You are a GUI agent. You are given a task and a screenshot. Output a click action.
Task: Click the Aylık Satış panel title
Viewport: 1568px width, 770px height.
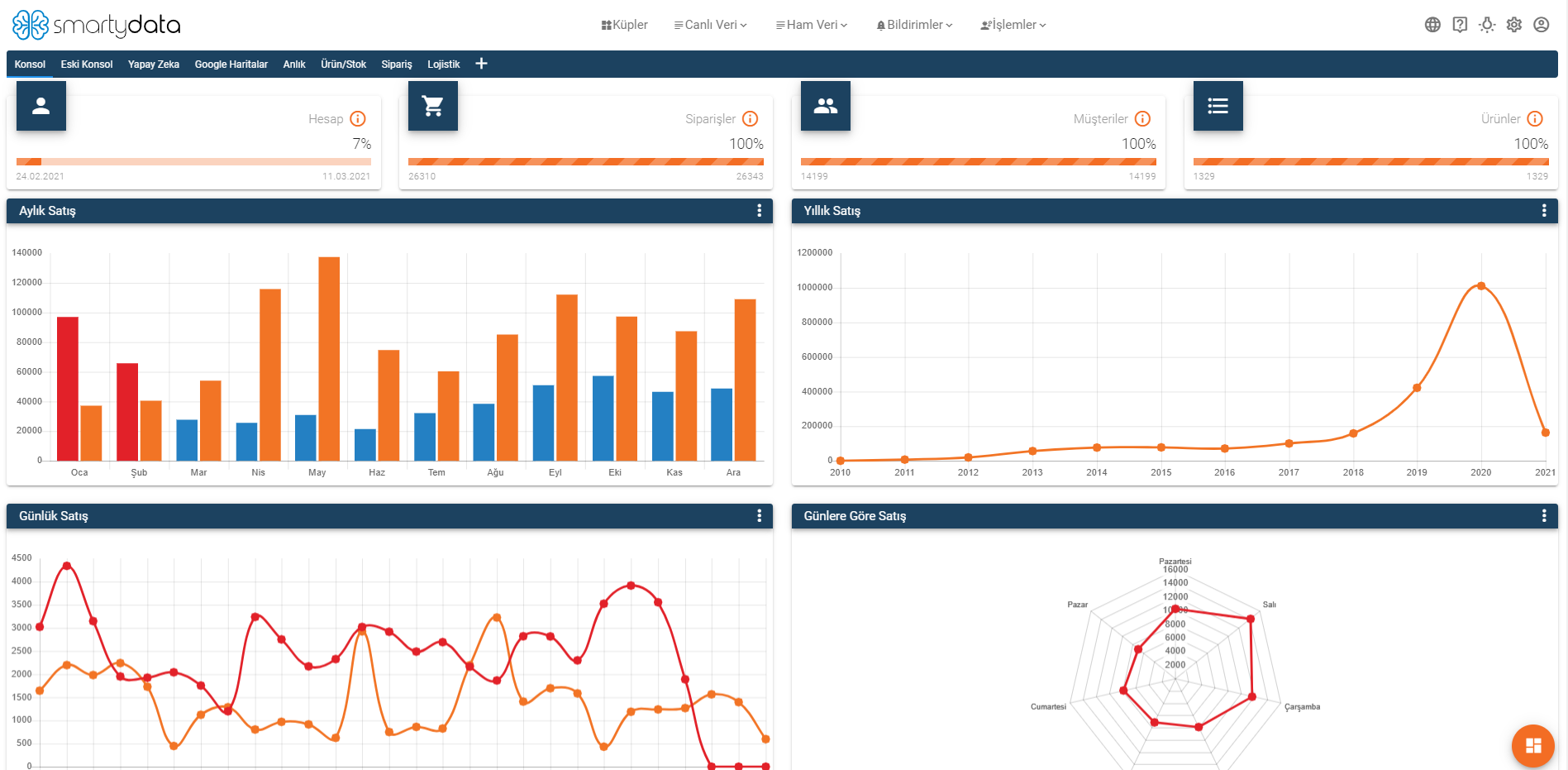(x=47, y=211)
